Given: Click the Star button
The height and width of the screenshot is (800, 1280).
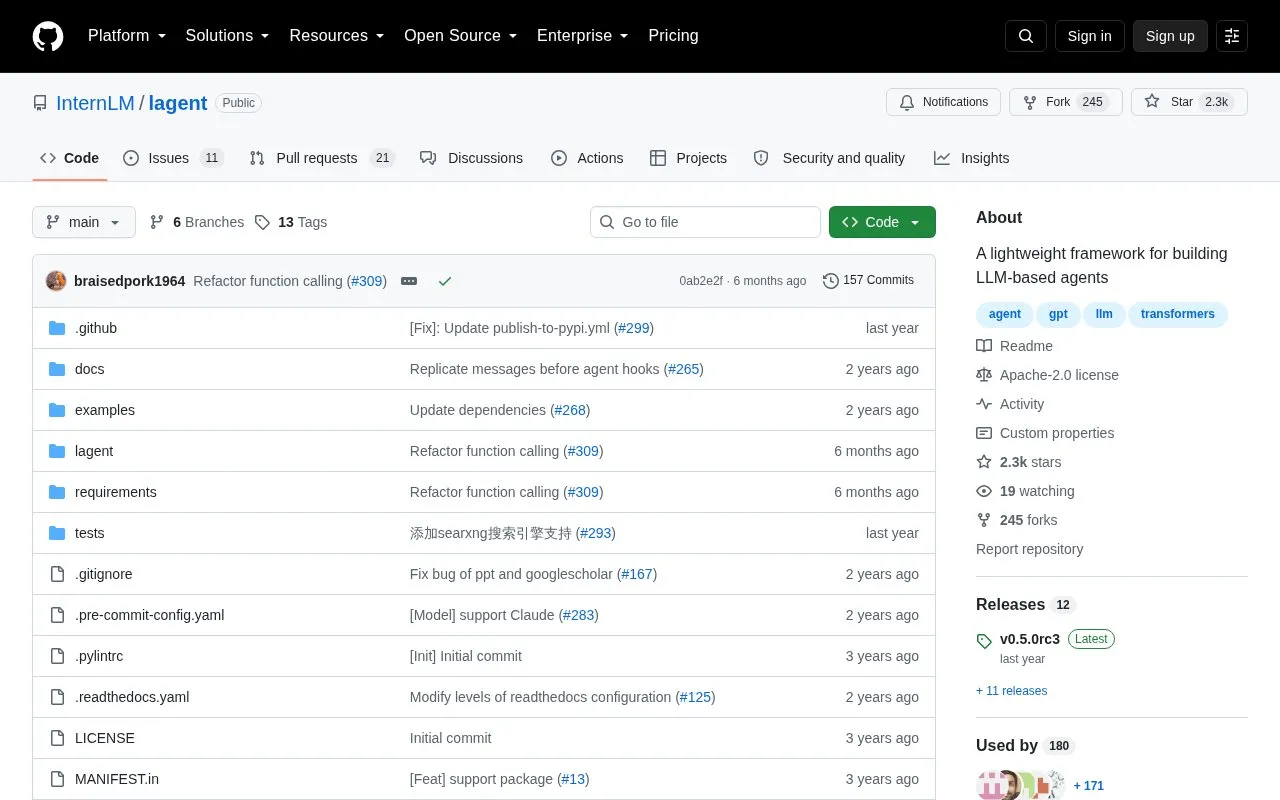Looking at the screenshot, I should click(1189, 102).
